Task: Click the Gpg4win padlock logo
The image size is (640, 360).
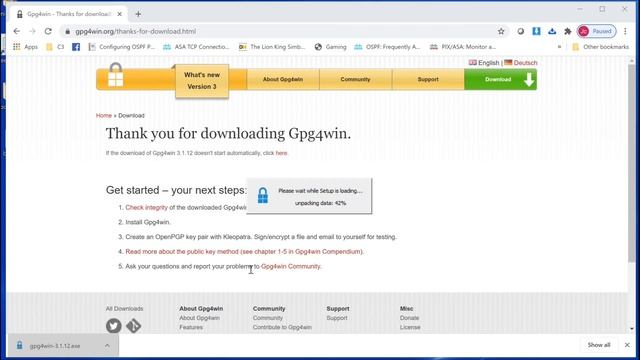Action: pyautogui.click(x=116, y=75)
